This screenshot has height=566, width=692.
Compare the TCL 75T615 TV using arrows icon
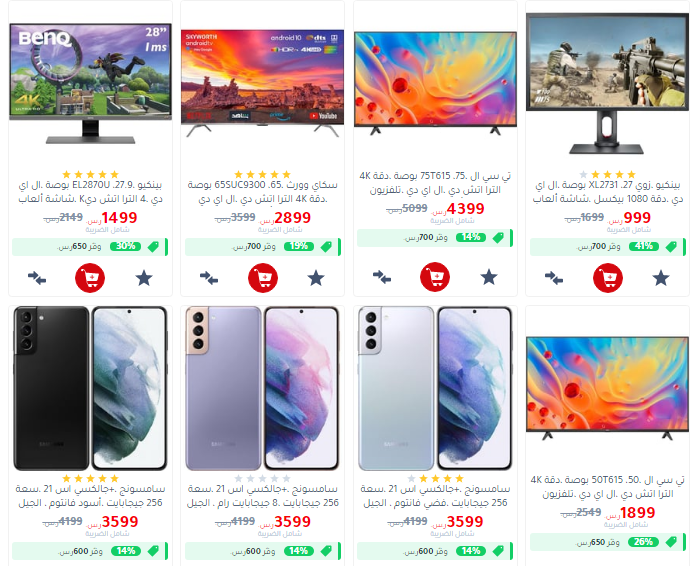(382, 277)
